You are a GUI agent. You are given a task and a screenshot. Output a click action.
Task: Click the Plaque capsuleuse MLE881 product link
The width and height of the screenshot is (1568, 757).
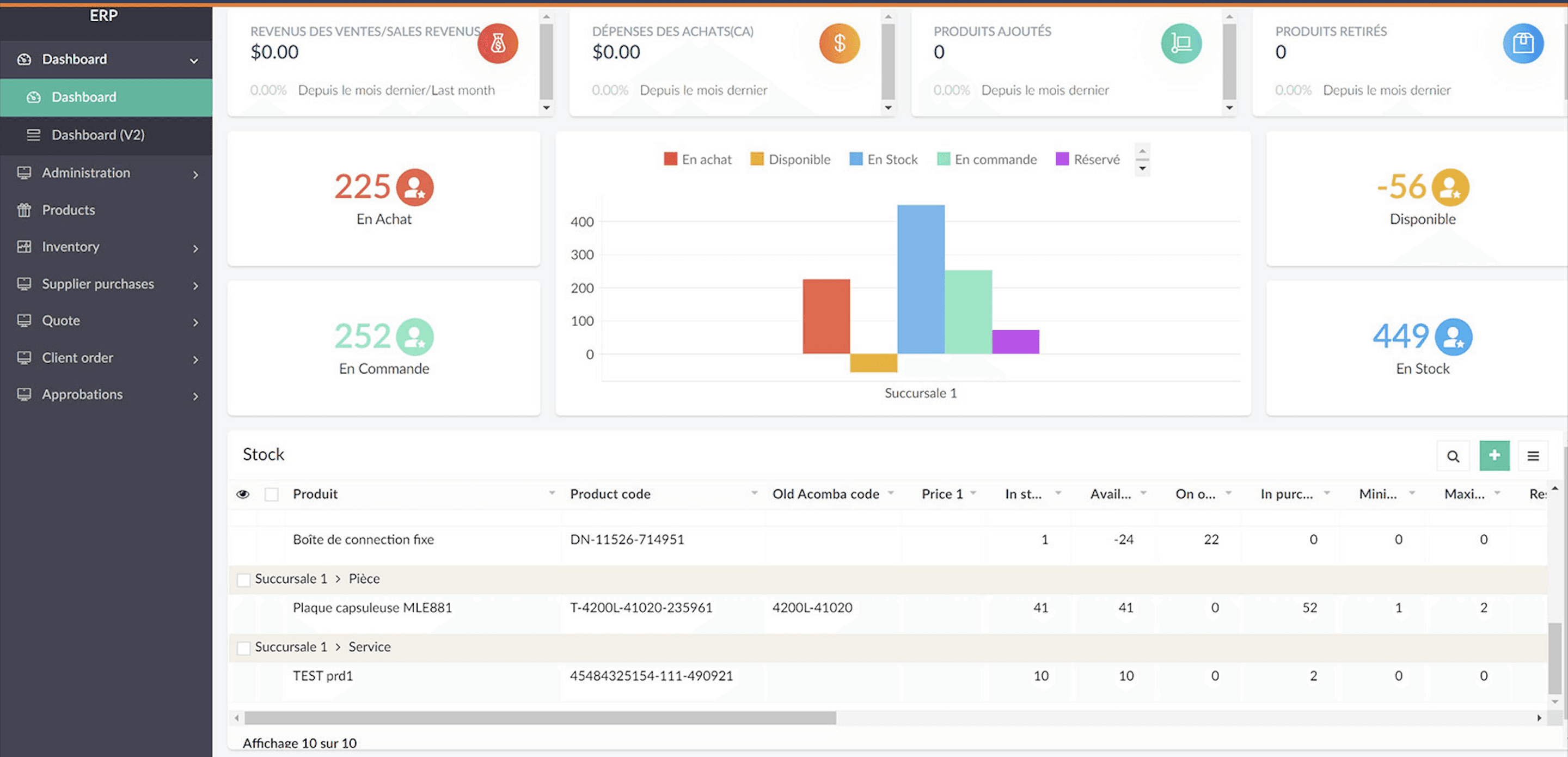click(372, 607)
